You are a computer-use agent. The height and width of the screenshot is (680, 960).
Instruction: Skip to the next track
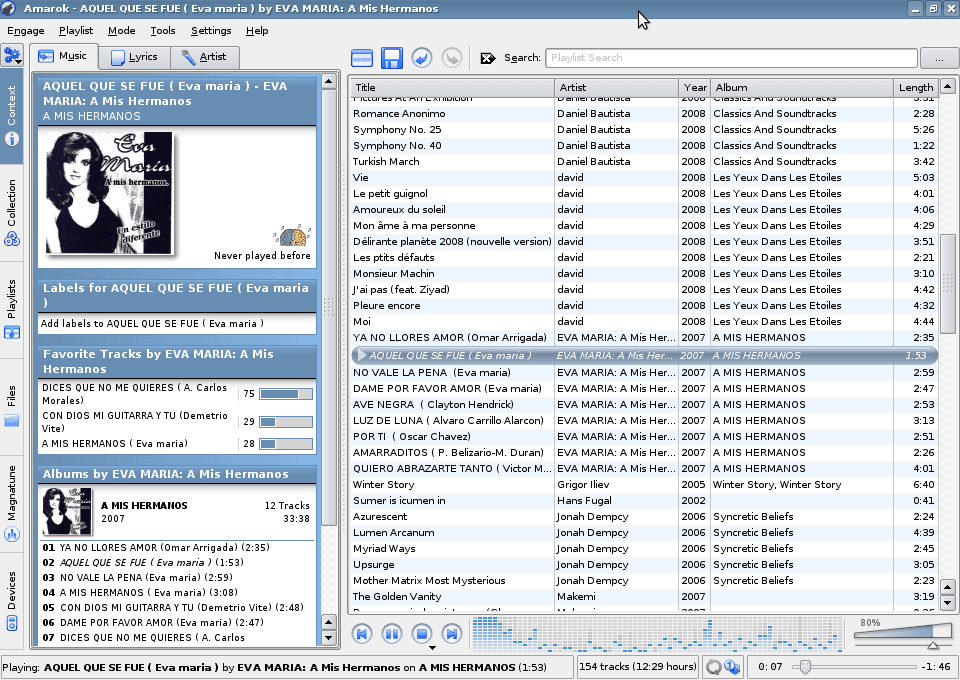[x=452, y=633]
